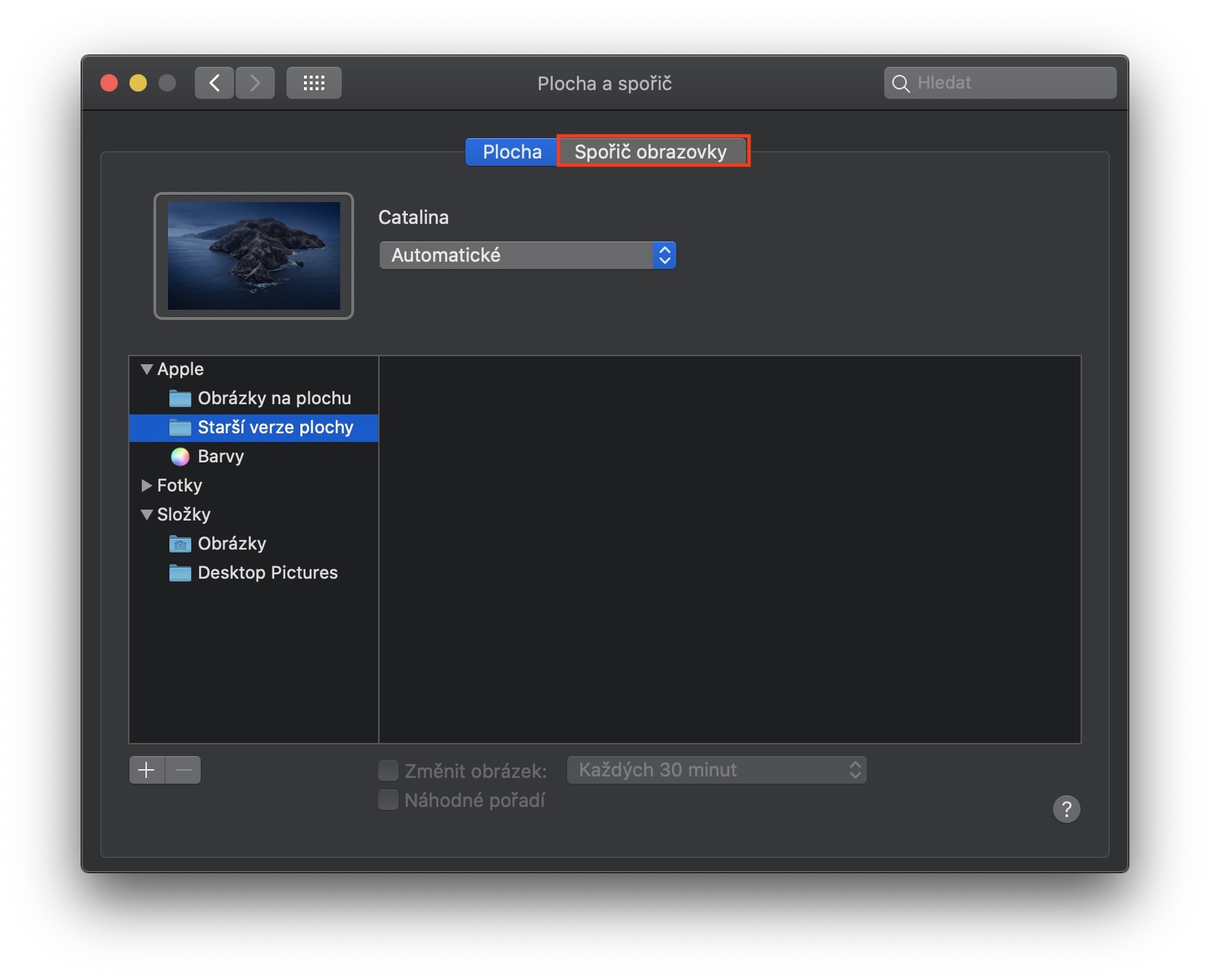Enable the Náhodné pořadí checkbox

388,800
